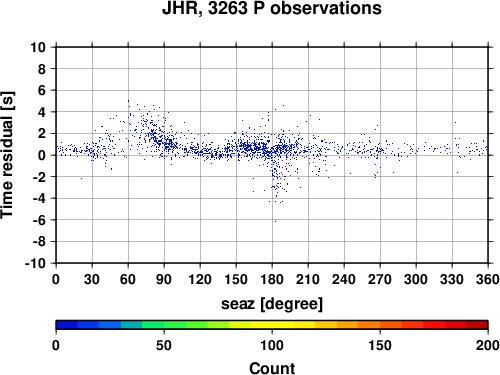Click the lowest outlier point near -6 seconds

click(x=275, y=221)
